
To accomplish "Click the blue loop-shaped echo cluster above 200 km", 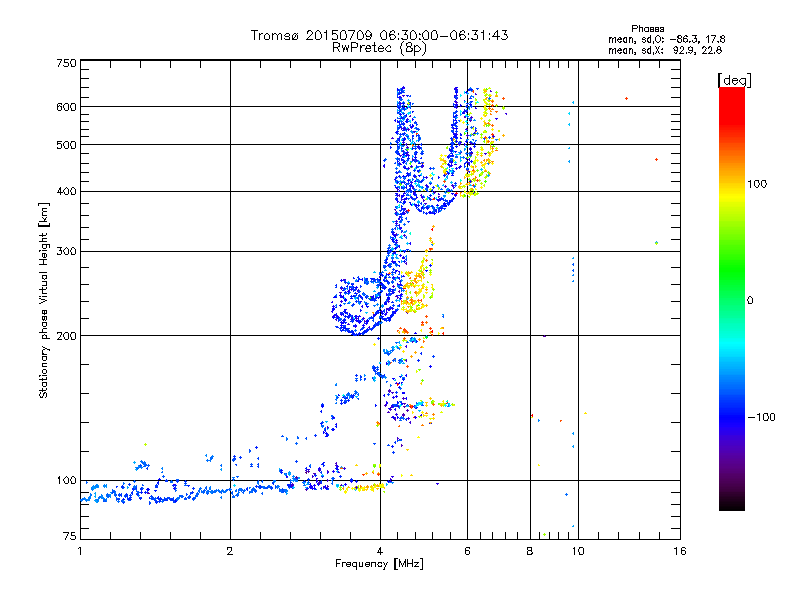I will (357, 306).
